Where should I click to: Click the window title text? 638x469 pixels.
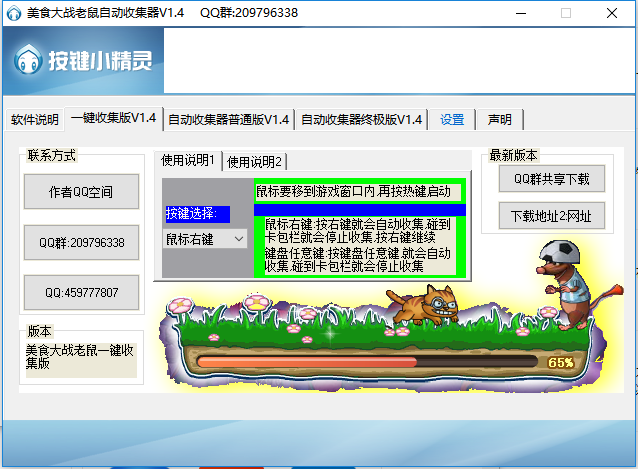coord(162,13)
